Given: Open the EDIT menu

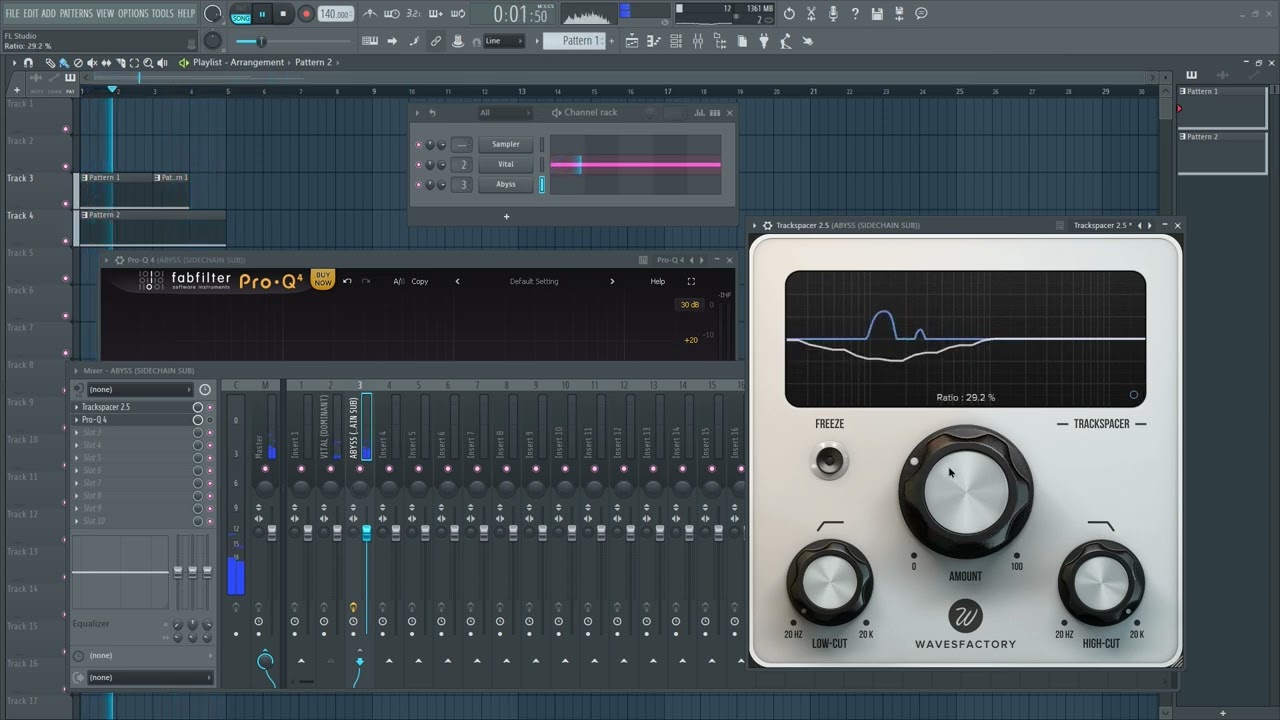Looking at the screenshot, I should pyautogui.click(x=31, y=13).
